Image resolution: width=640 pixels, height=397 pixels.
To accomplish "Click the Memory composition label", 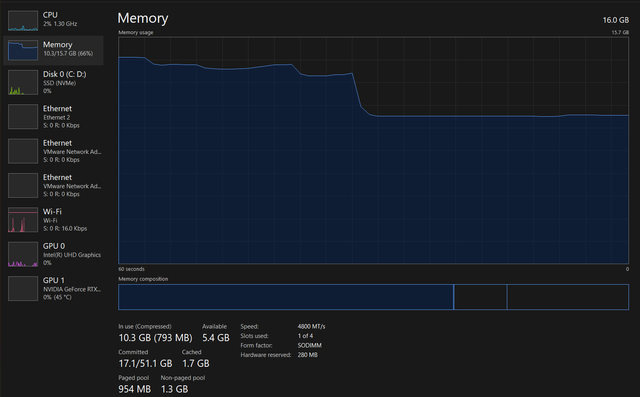I will [143, 279].
